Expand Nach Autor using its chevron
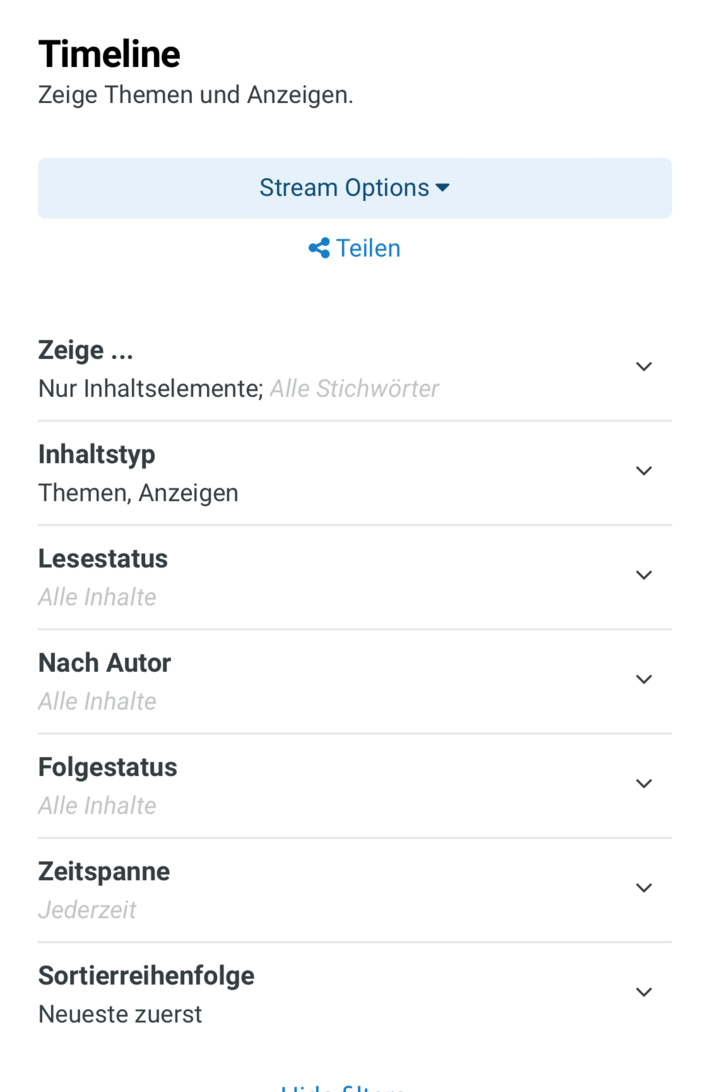 [644, 680]
